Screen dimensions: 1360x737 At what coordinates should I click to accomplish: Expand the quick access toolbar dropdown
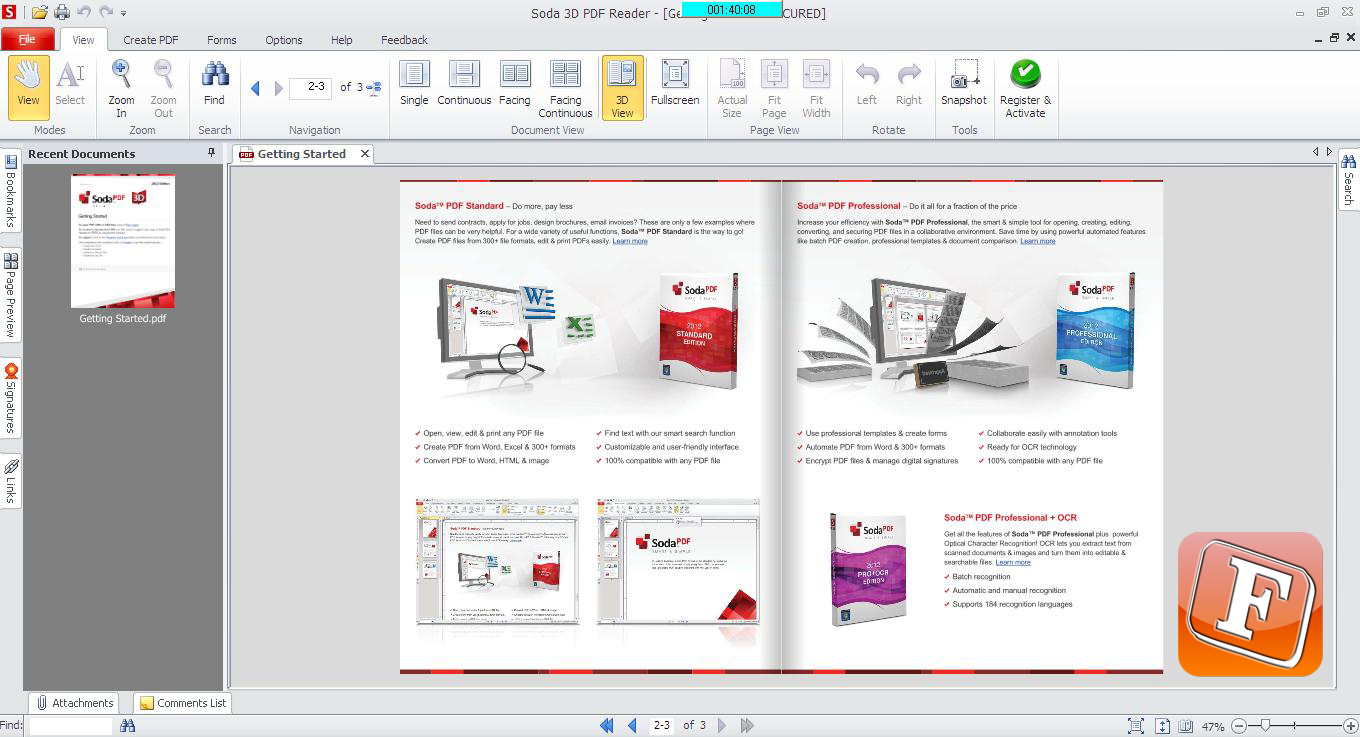click(124, 14)
